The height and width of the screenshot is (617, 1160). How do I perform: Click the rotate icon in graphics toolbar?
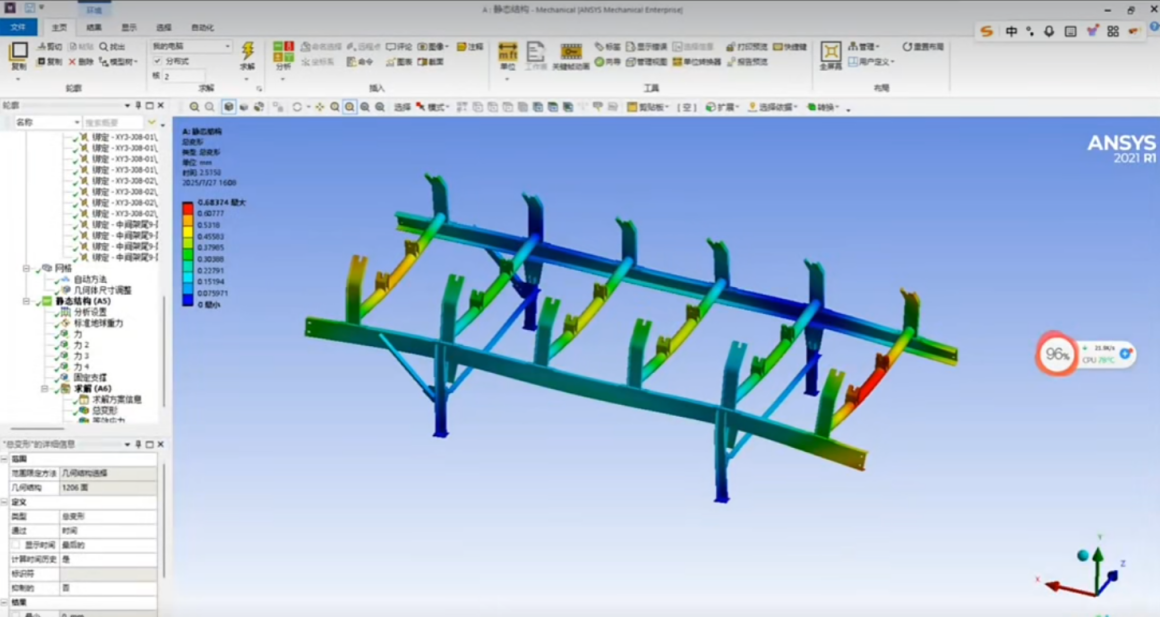(x=297, y=107)
